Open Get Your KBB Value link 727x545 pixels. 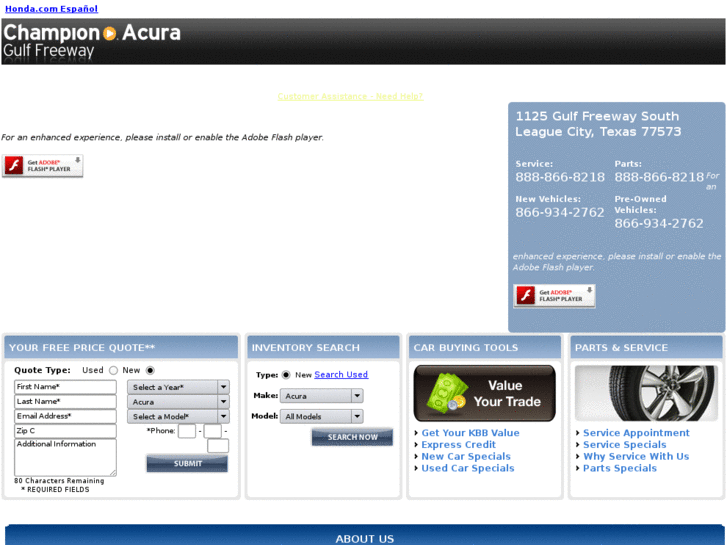click(x=470, y=433)
